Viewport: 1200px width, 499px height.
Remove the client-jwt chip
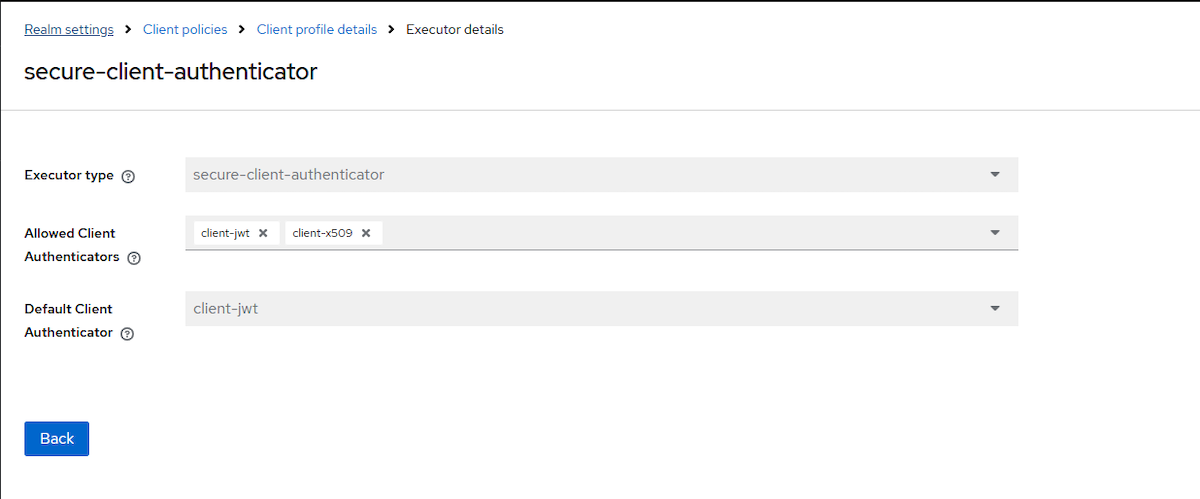click(263, 233)
